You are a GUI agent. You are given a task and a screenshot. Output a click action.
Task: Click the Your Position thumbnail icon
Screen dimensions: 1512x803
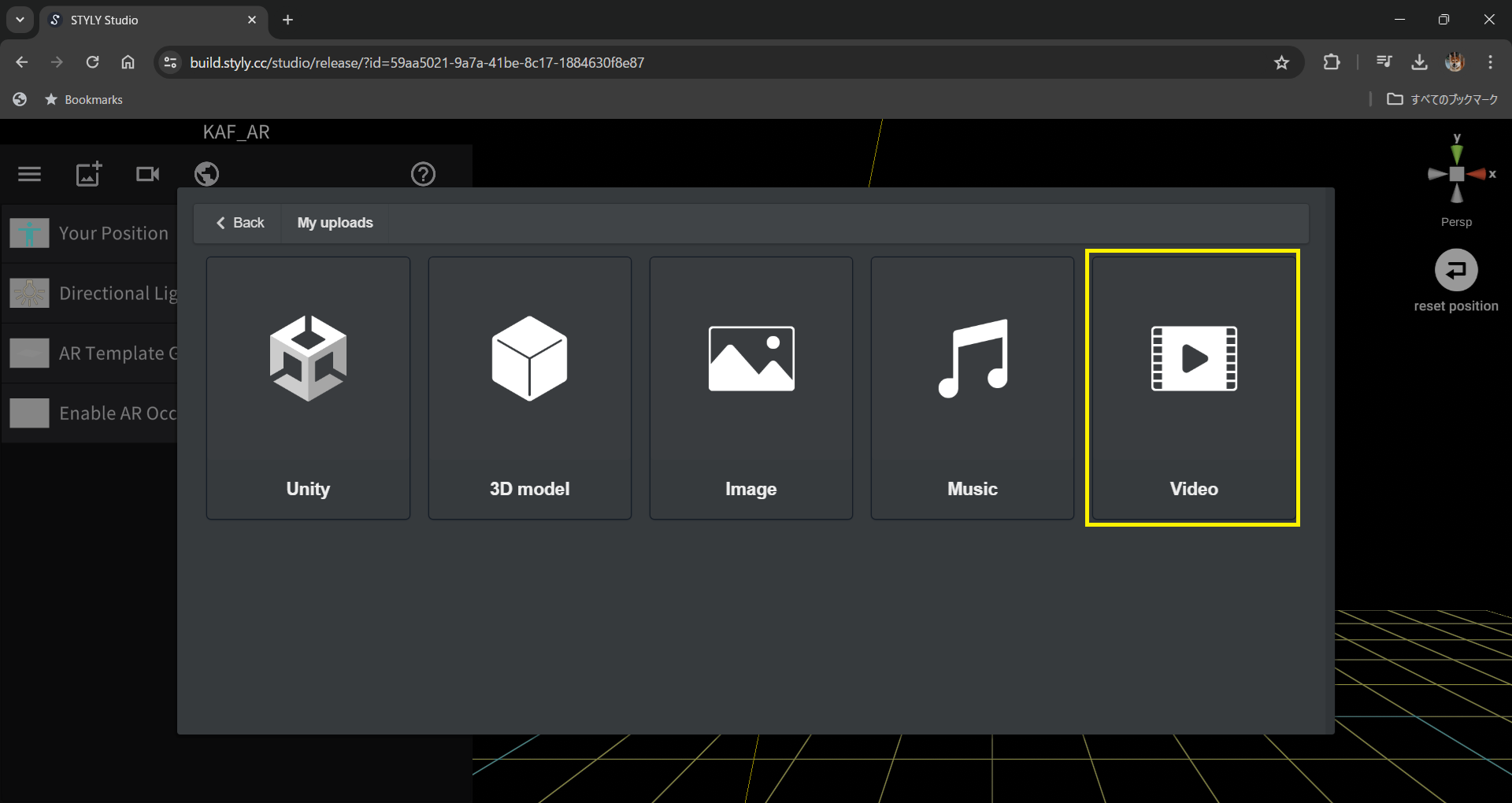(x=30, y=233)
